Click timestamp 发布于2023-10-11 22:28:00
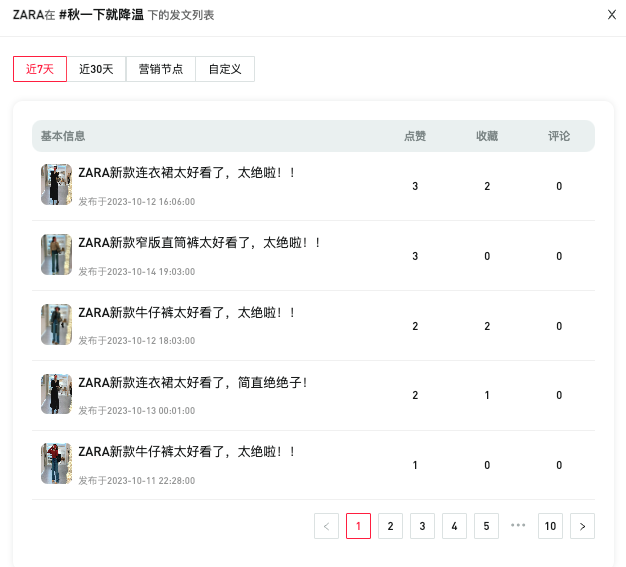Viewport: 626px width, 567px height. [x=137, y=480]
